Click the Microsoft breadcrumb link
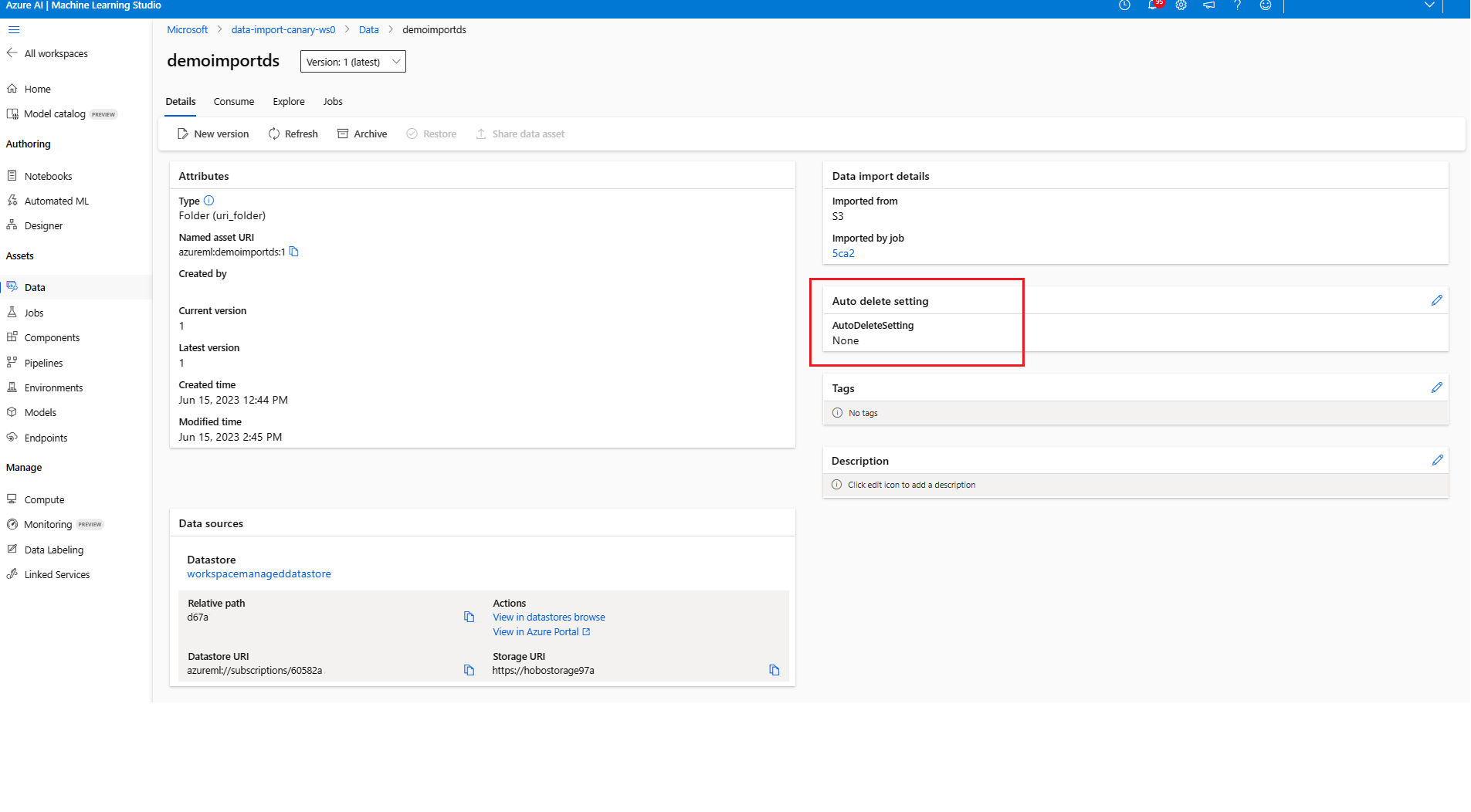Image resolution: width=1471 pixels, height=812 pixels. point(187,29)
